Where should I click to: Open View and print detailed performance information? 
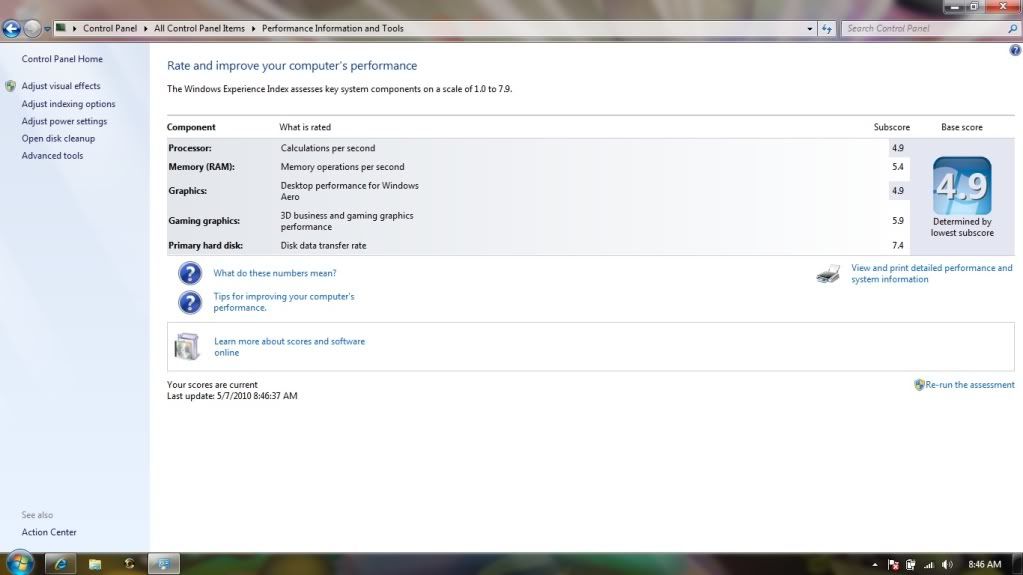tap(932, 273)
